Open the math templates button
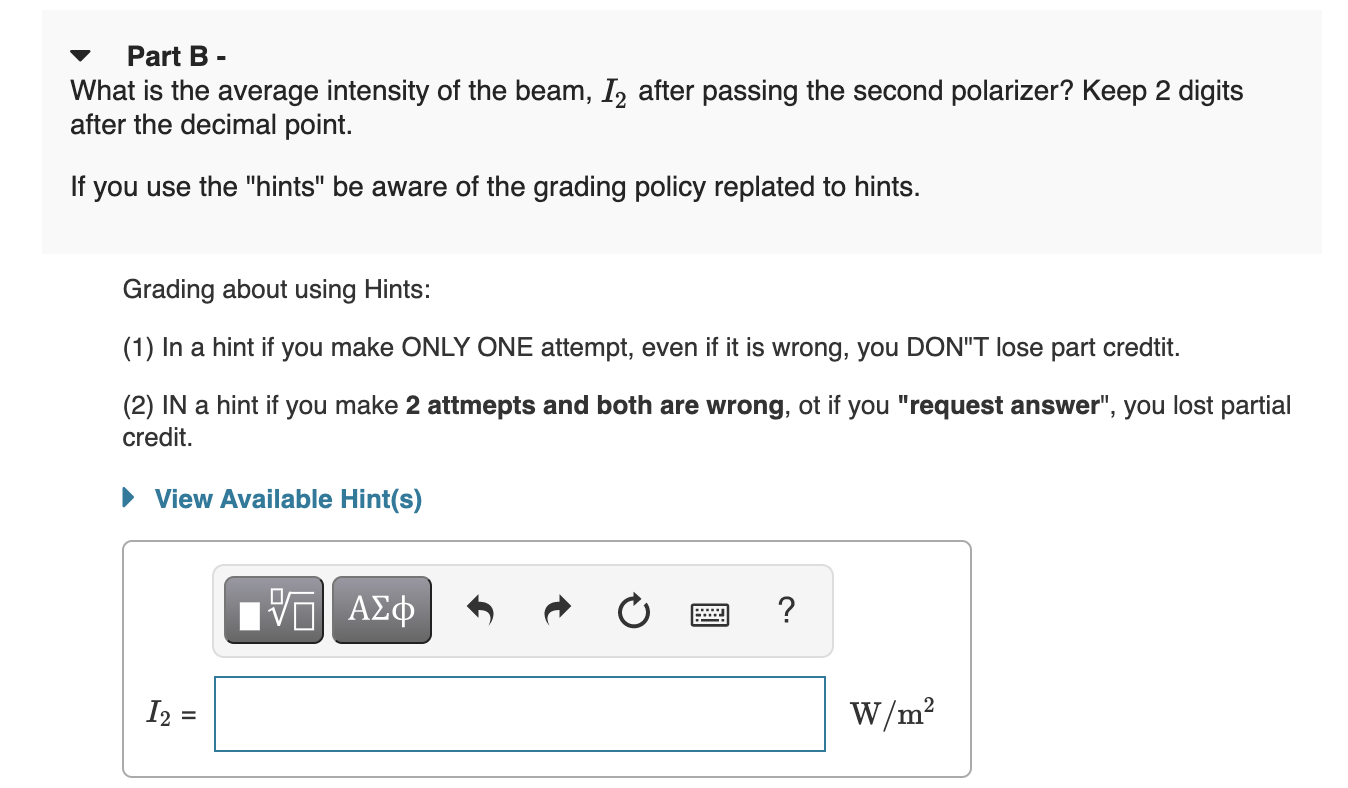The height and width of the screenshot is (788, 1348). coord(273,609)
